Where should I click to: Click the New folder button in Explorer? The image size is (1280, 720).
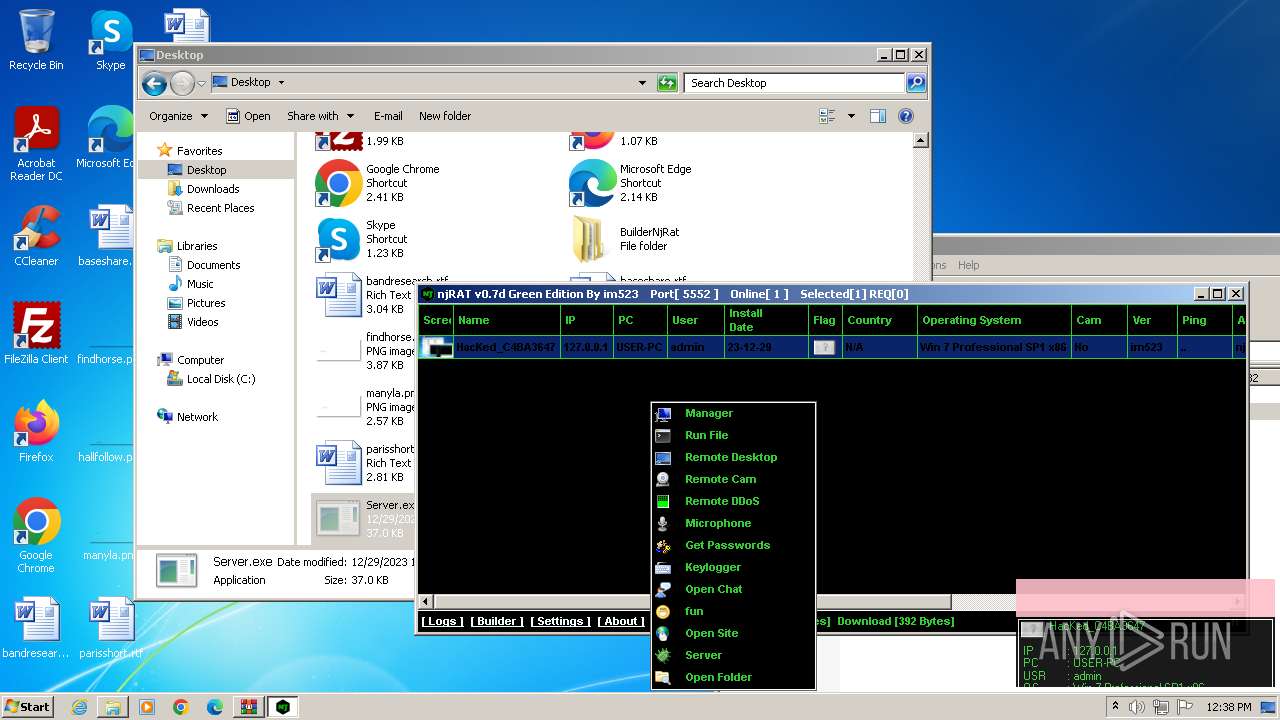[x=445, y=116]
